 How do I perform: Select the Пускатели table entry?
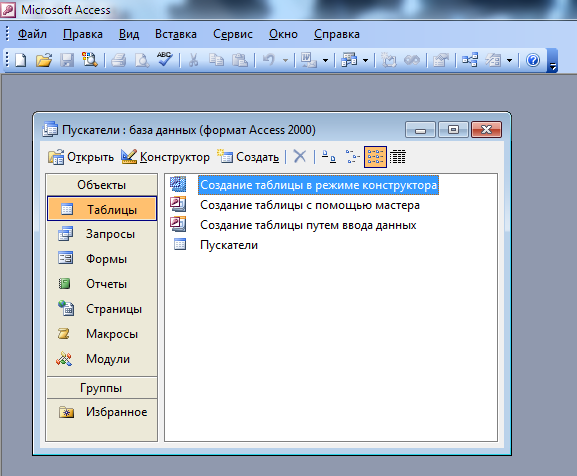(x=229, y=245)
